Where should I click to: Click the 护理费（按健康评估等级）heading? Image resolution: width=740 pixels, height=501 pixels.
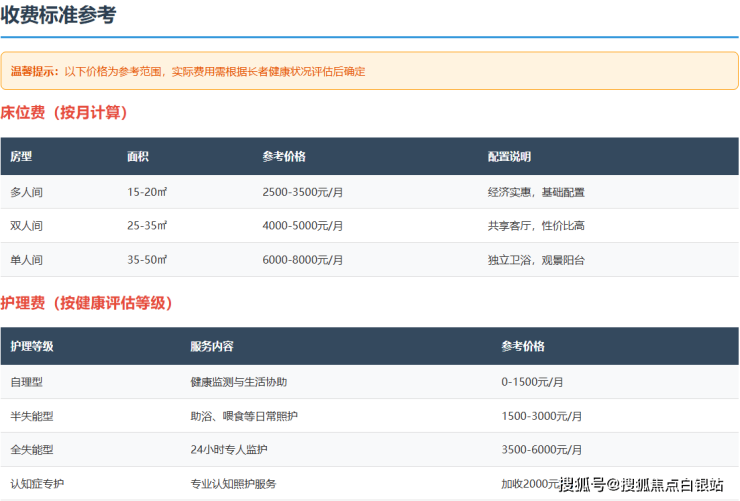click(86, 303)
